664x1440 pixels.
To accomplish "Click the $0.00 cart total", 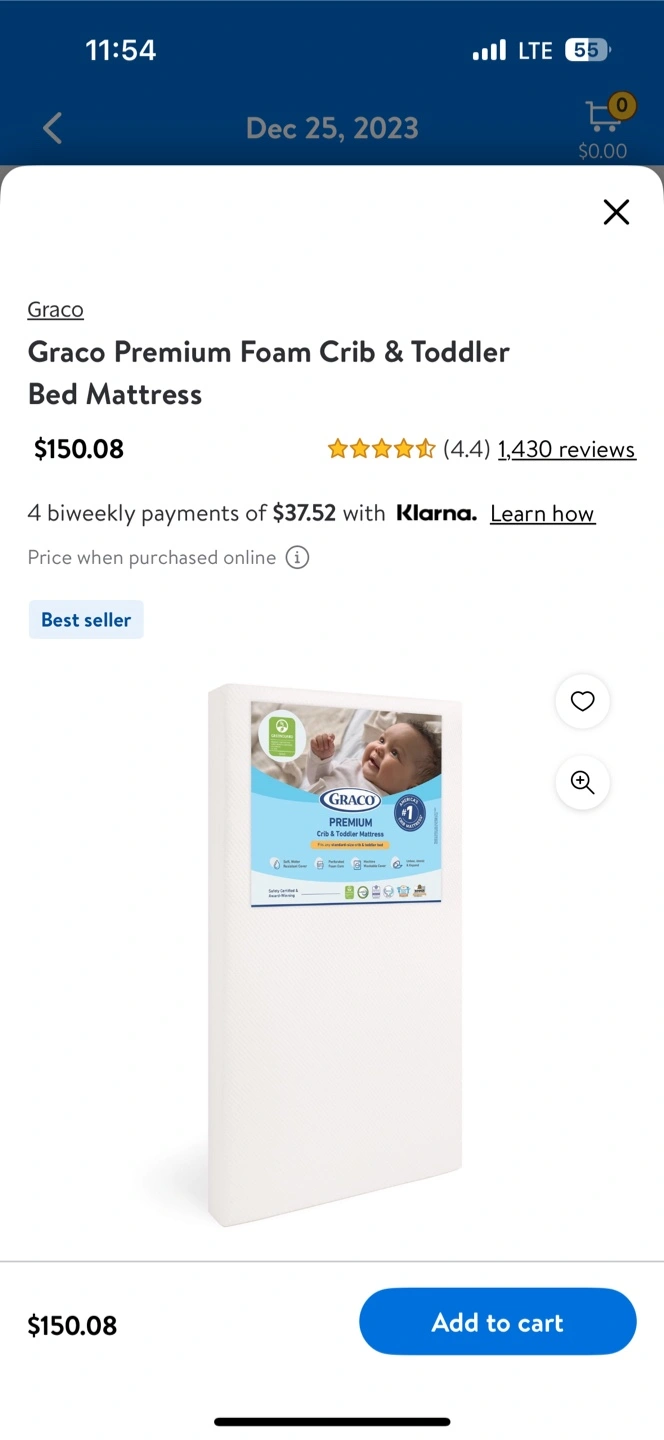I will (603, 151).
